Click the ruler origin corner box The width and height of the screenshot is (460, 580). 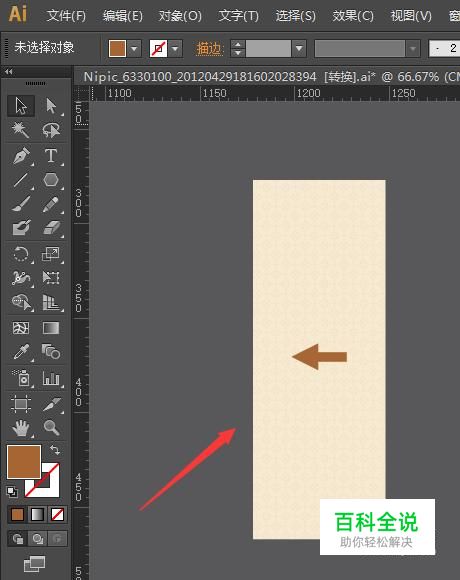(x=81, y=94)
